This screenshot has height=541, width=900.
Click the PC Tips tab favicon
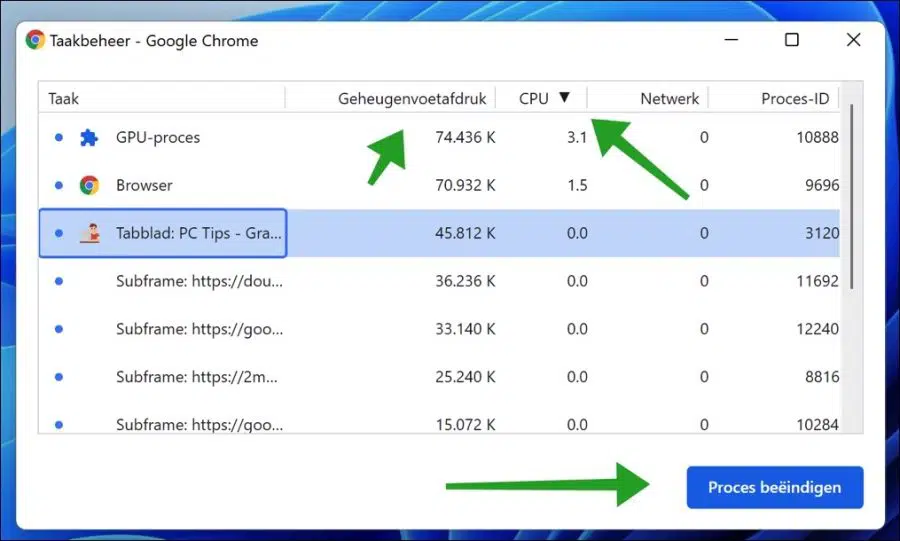click(90, 233)
